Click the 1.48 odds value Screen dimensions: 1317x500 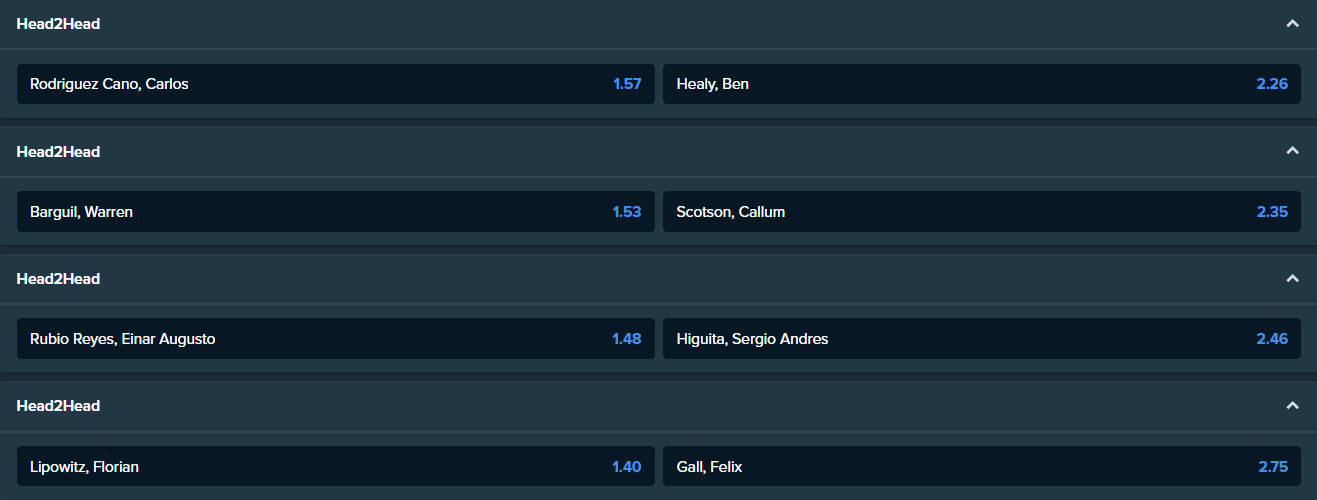626,338
